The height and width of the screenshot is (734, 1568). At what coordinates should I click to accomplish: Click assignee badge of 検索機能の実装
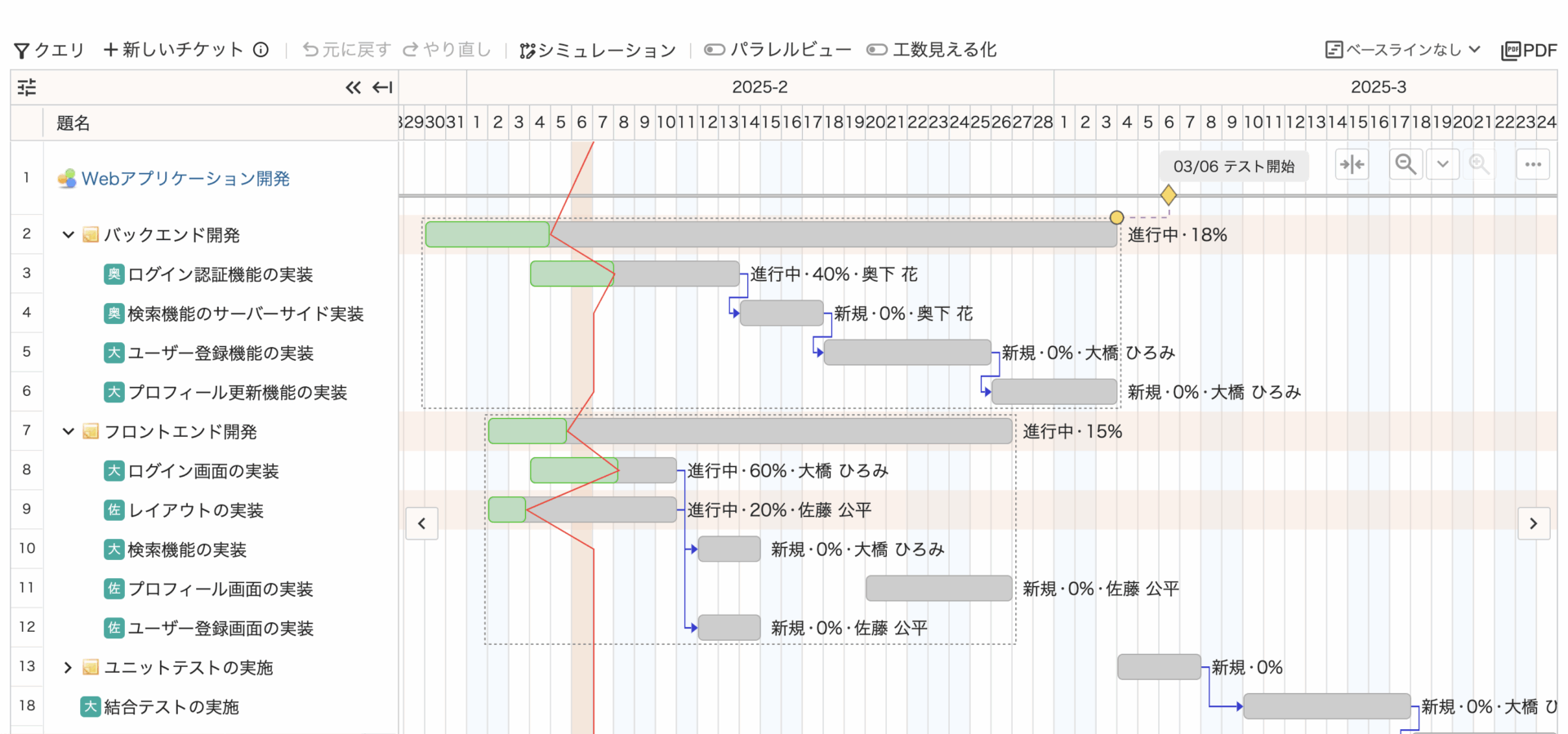114,549
